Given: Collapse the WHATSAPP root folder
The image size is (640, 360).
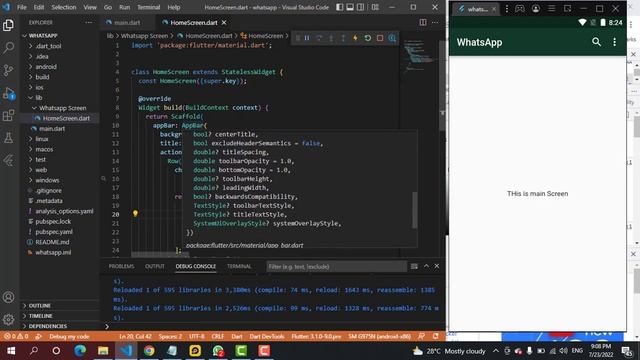Looking at the screenshot, I should click(59, 36).
